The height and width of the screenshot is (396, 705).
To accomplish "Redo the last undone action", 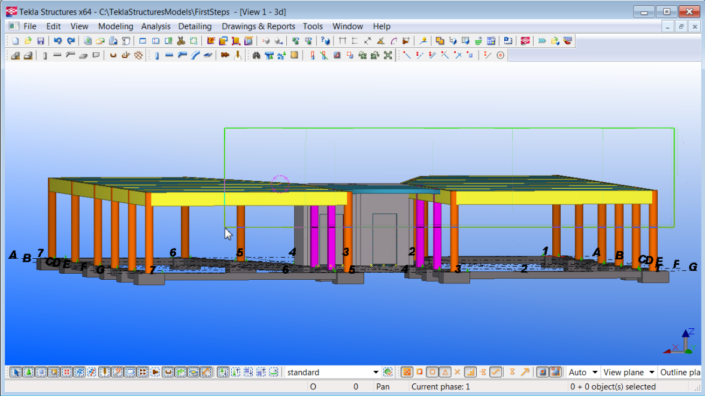I will 71,41.
